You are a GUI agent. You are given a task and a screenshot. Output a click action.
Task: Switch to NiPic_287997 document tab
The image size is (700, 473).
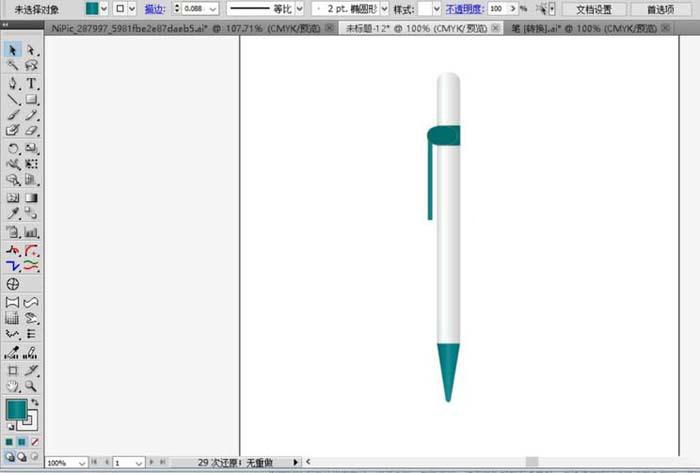186,29
